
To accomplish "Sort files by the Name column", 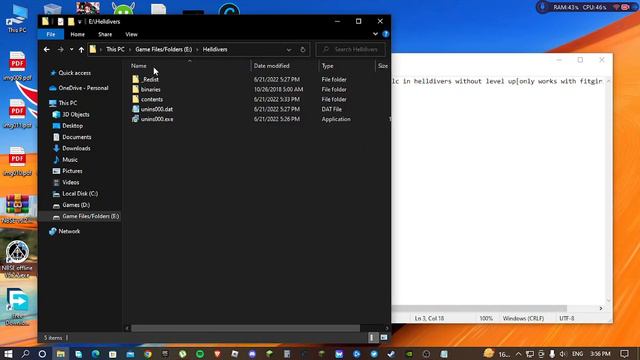I will (x=139, y=66).
